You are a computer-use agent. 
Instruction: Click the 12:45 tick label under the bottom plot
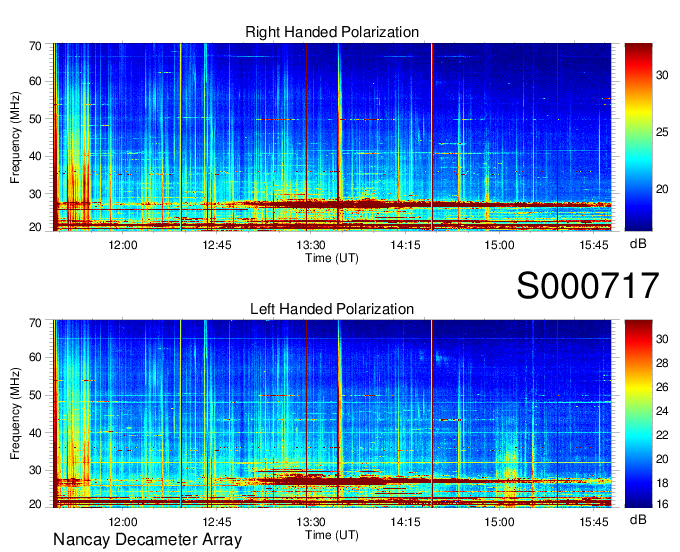pyautogui.click(x=217, y=522)
